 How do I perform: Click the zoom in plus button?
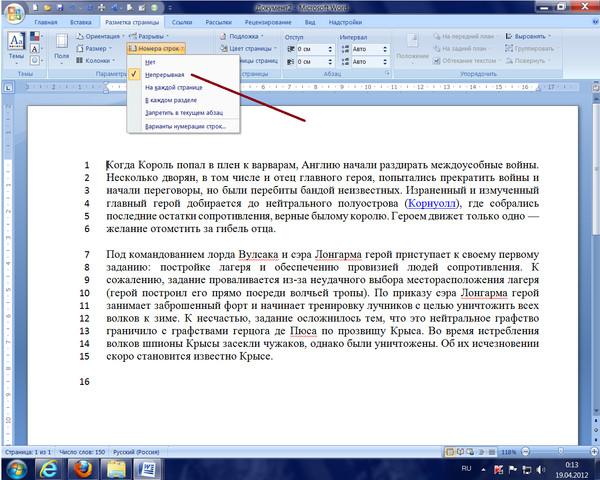coord(594,452)
